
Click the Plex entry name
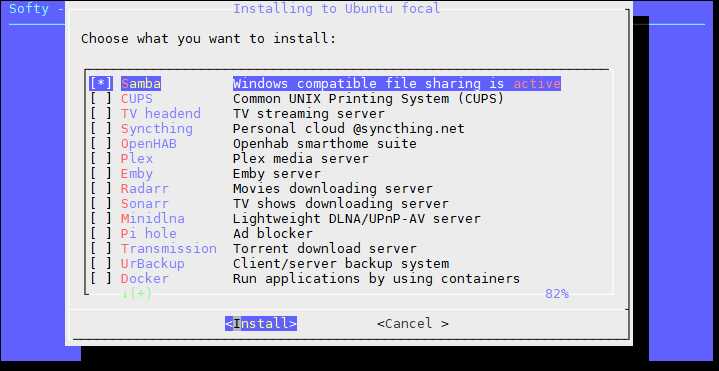coord(137,159)
